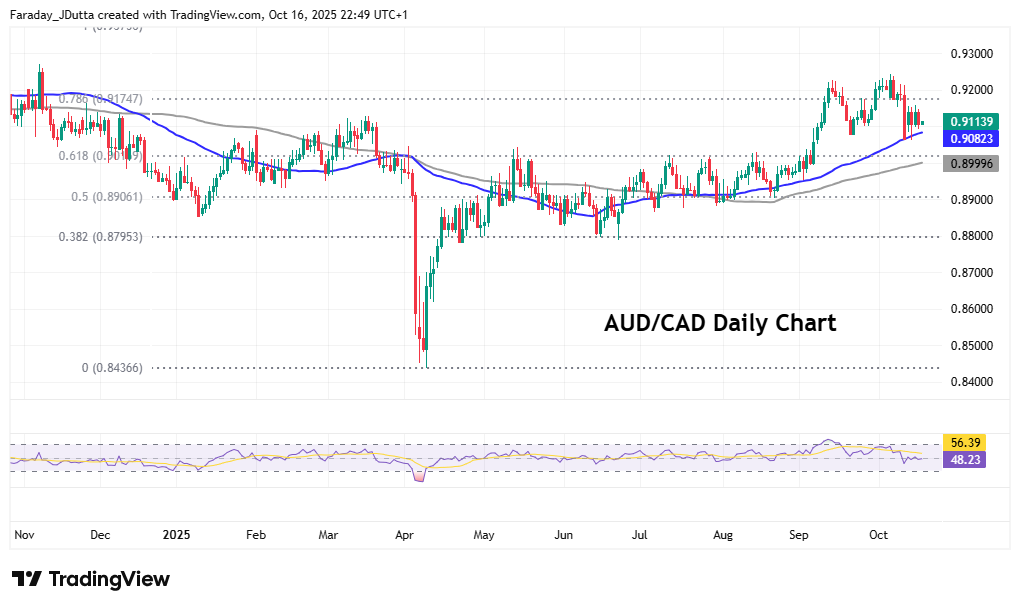Click the 0.93000 price axis label
Viewport: 1020px width, 609px height.
tap(970, 53)
